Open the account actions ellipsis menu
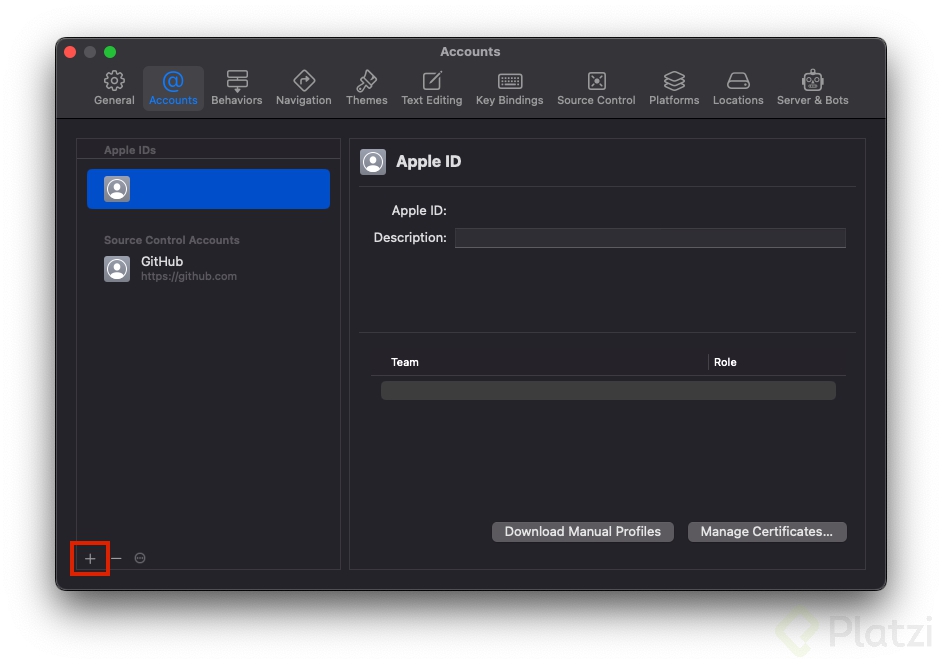Image resolution: width=942 pixels, height=664 pixels. (x=140, y=558)
